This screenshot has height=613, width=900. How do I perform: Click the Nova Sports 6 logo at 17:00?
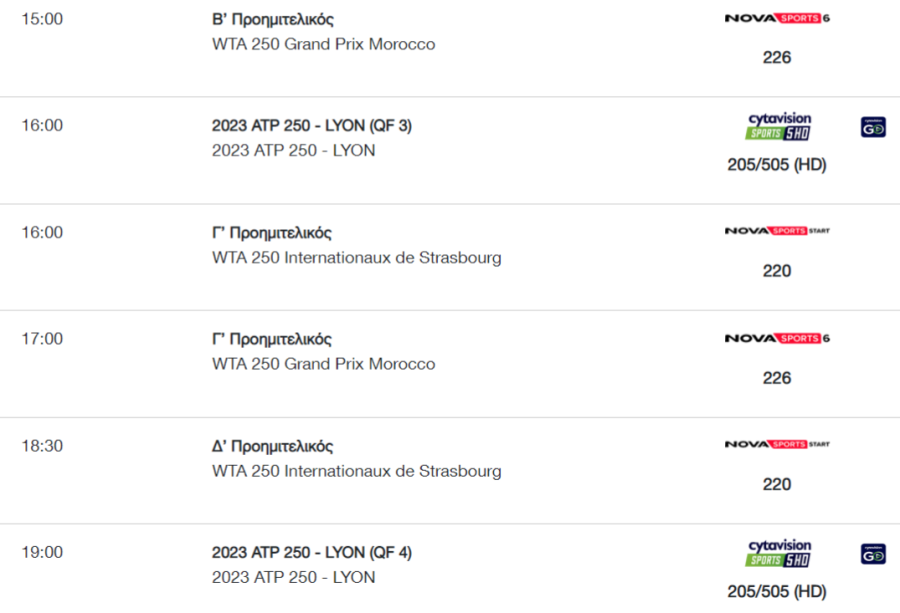(777, 338)
